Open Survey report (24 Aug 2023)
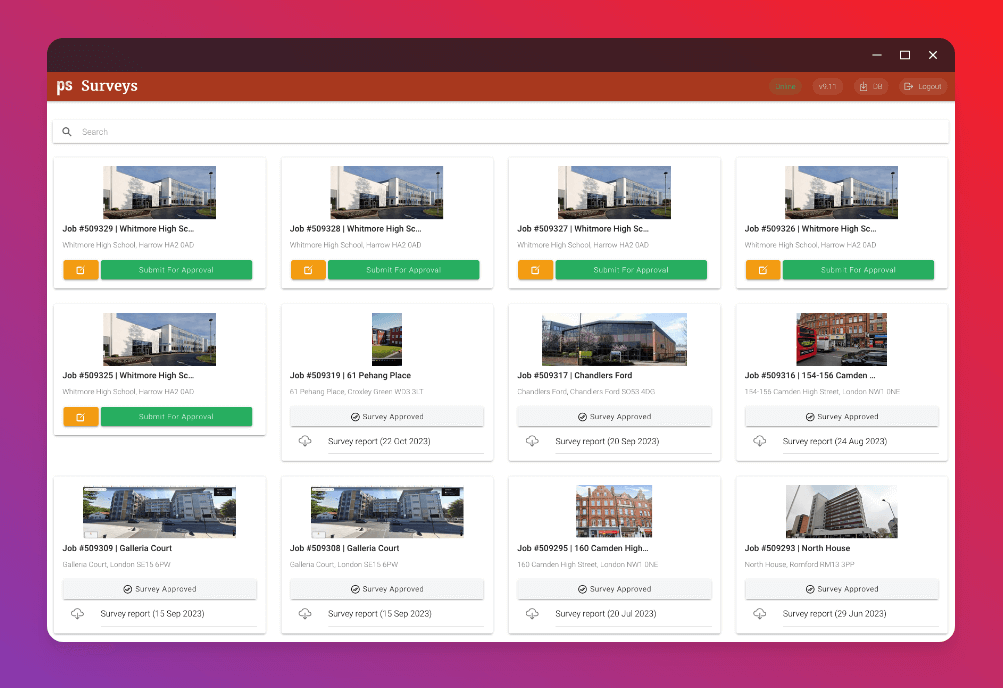1003x688 pixels. (835, 441)
